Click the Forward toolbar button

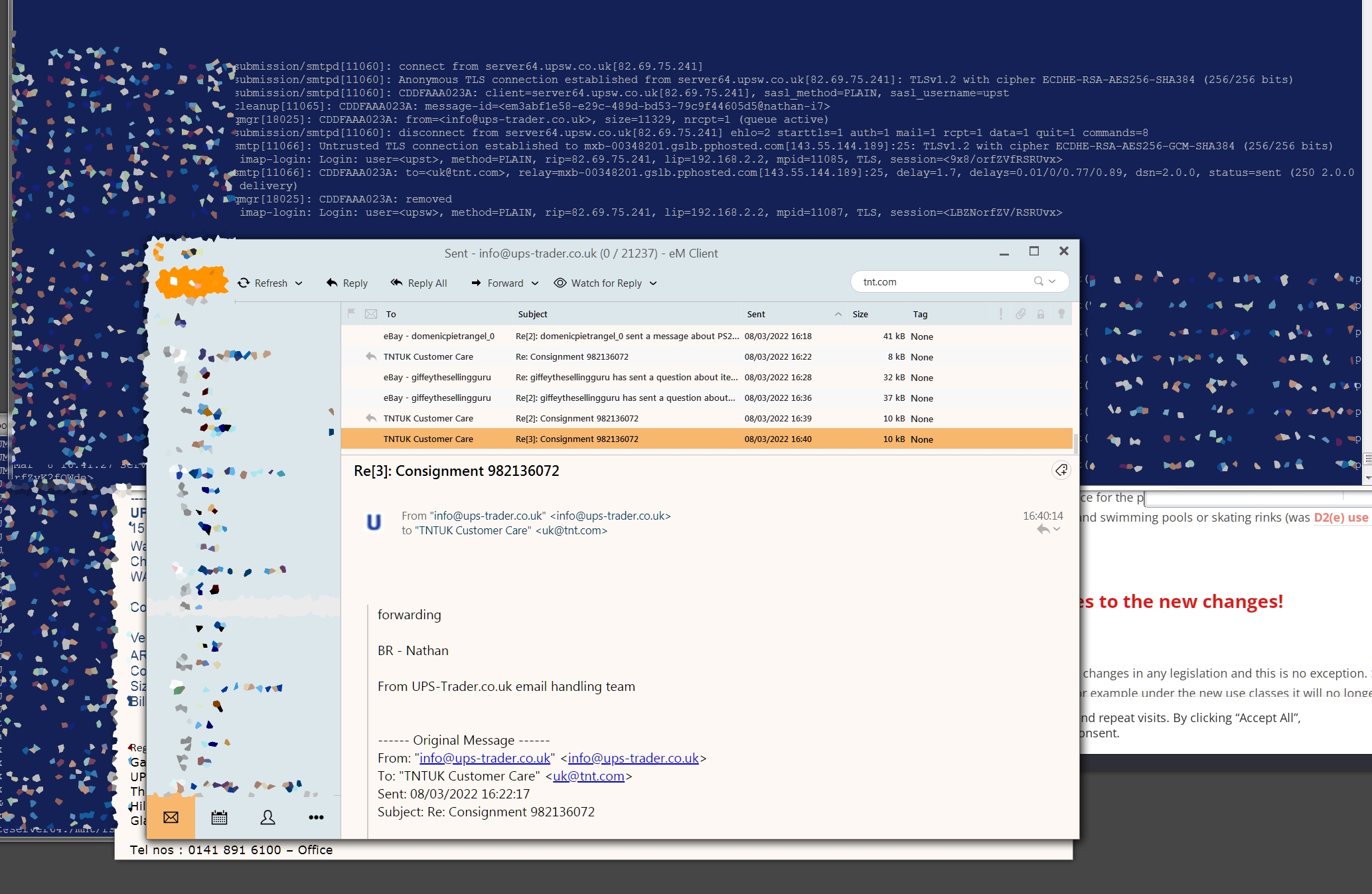498,283
